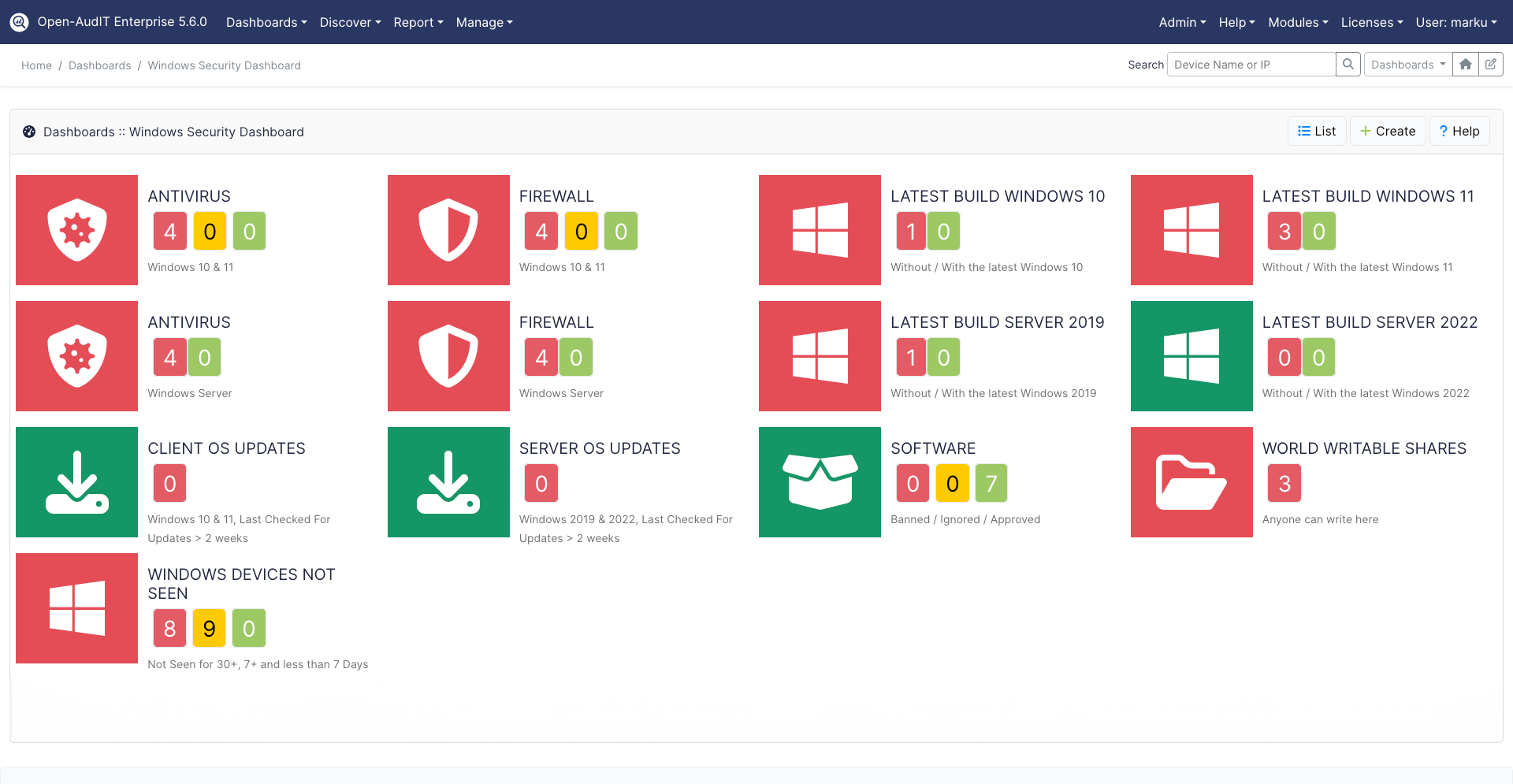Click the Create button

coord(1388,131)
